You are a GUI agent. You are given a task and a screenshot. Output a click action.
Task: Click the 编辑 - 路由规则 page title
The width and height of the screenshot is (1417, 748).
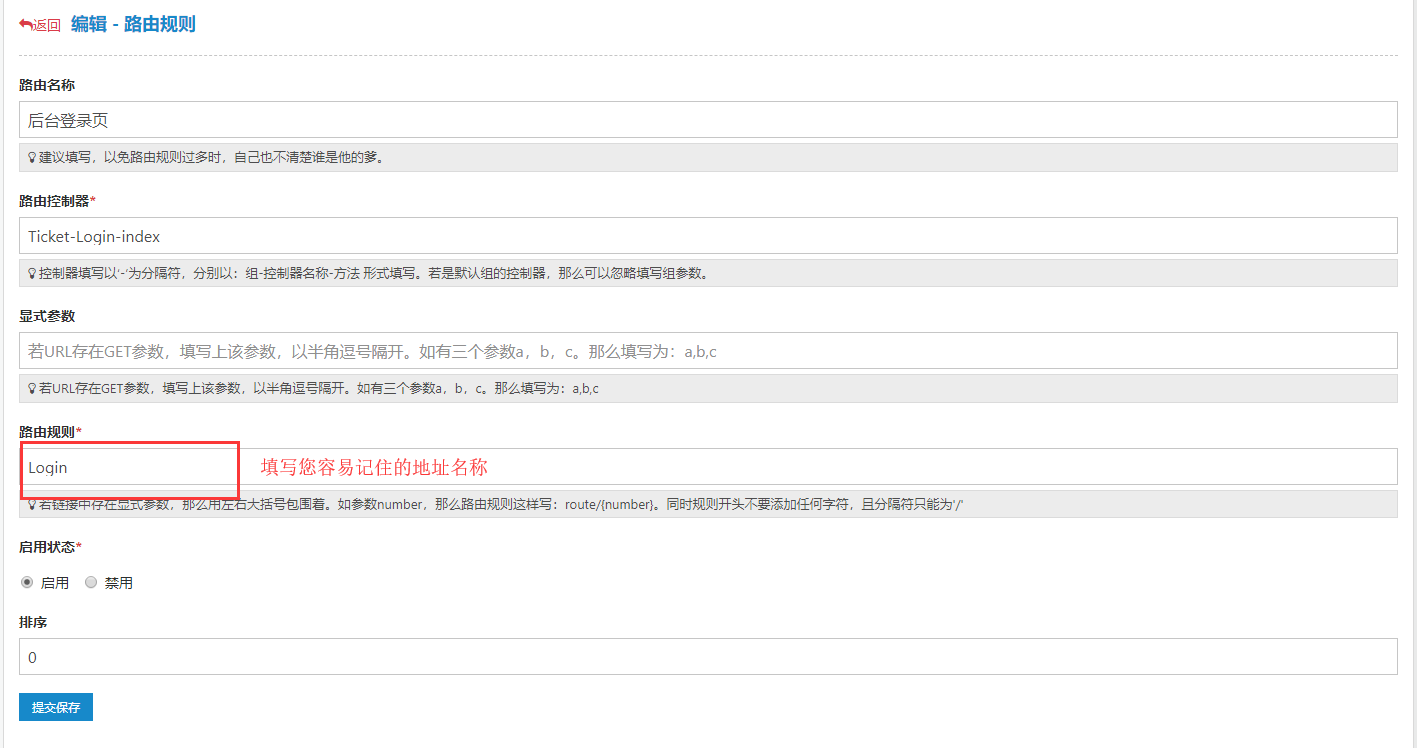click(x=133, y=24)
